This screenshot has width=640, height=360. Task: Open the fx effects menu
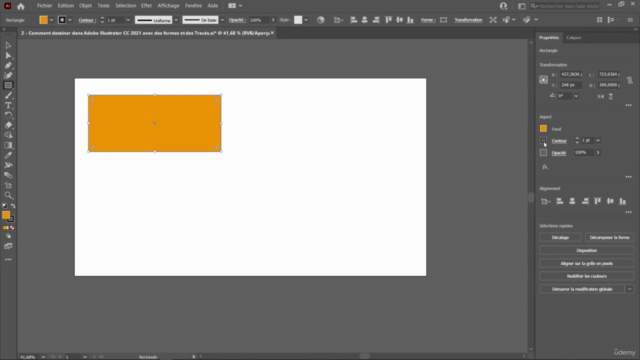(545, 167)
